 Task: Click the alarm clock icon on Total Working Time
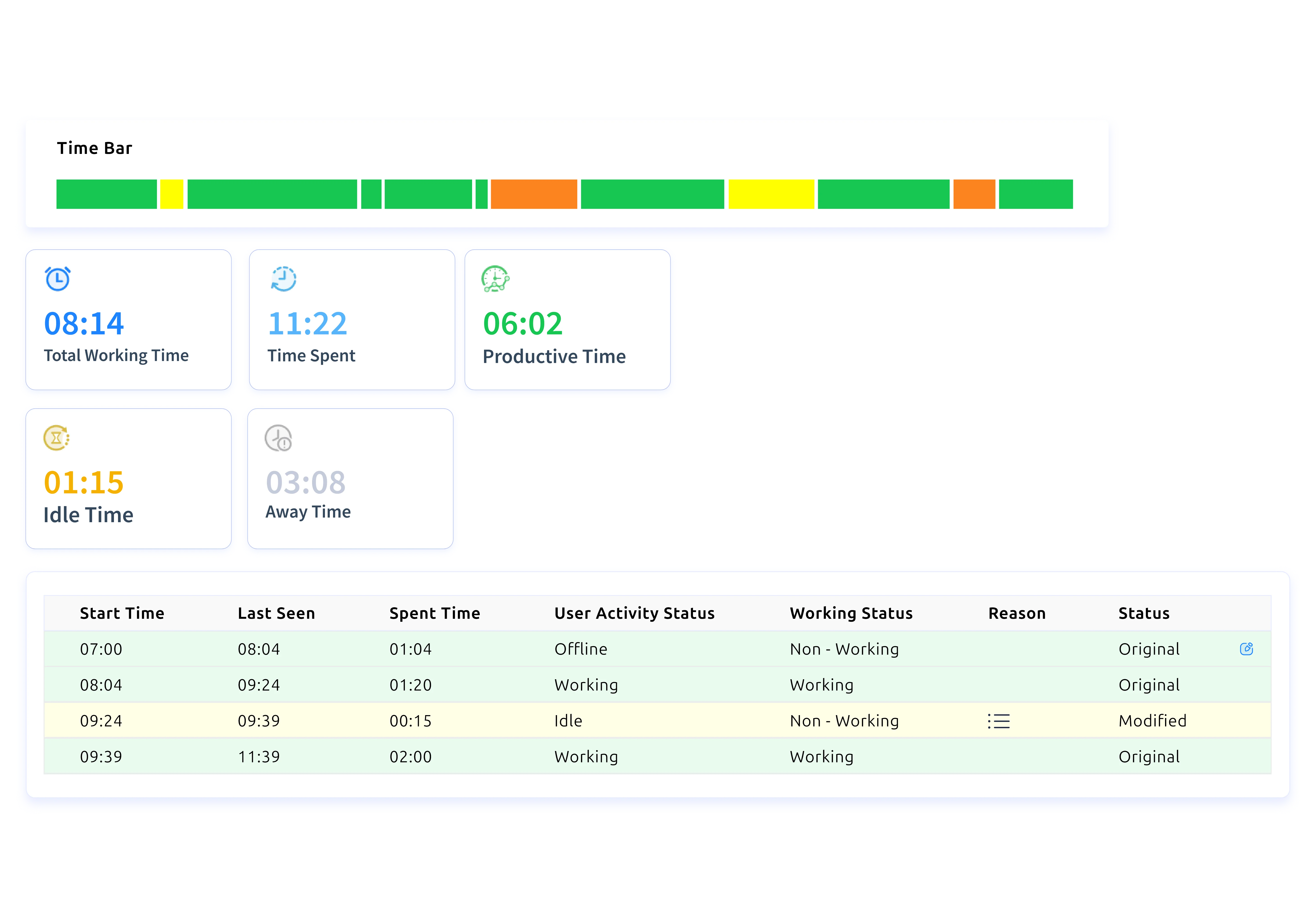point(57,279)
